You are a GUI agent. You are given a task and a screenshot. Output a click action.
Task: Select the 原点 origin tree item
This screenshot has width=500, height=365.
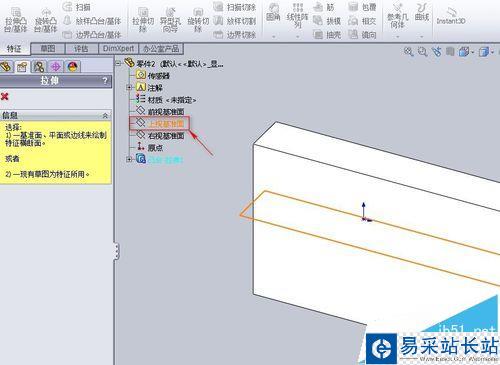[x=150, y=147]
